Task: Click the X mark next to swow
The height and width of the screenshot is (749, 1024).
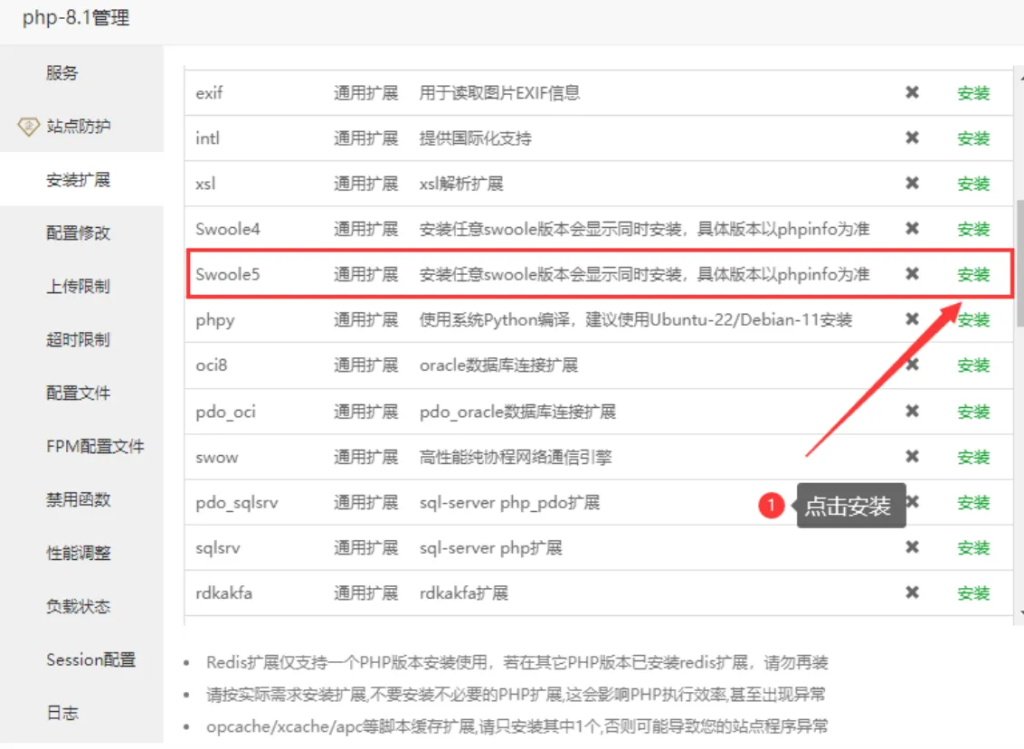Action: tap(912, 456)
